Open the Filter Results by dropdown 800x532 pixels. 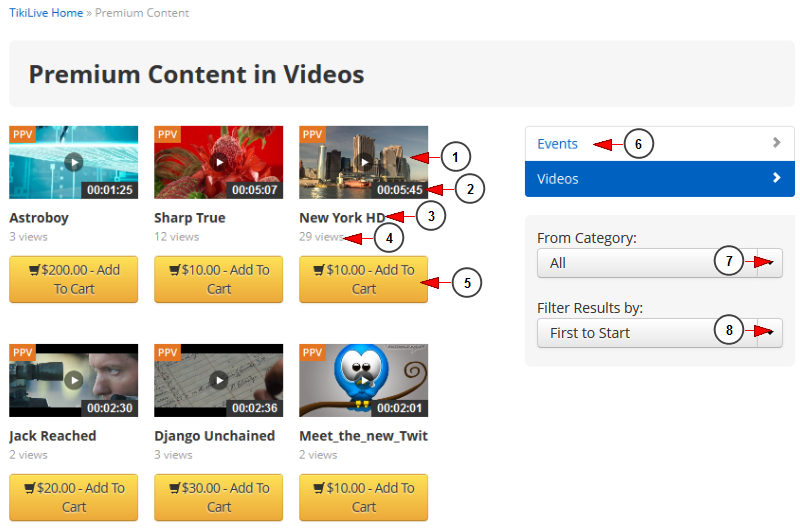(660, 333)
